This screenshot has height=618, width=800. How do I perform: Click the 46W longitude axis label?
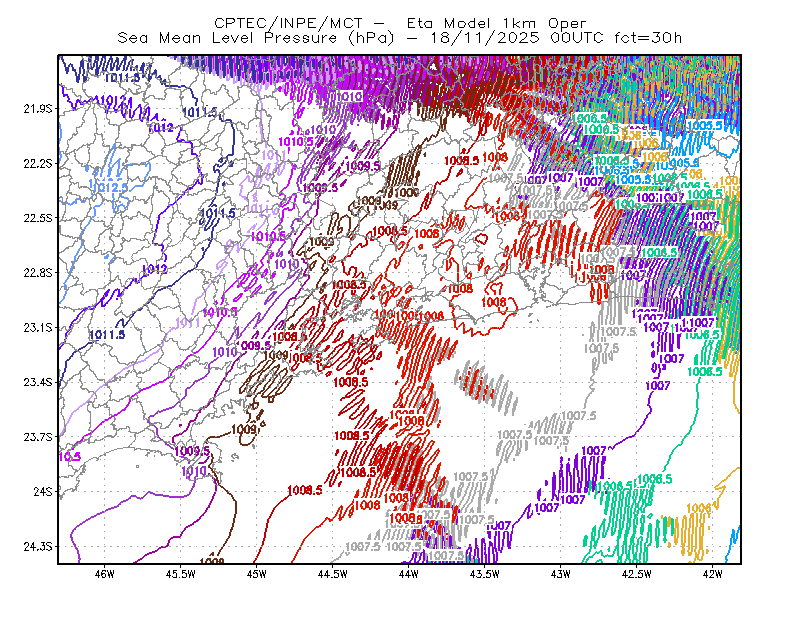coord(104,574)
